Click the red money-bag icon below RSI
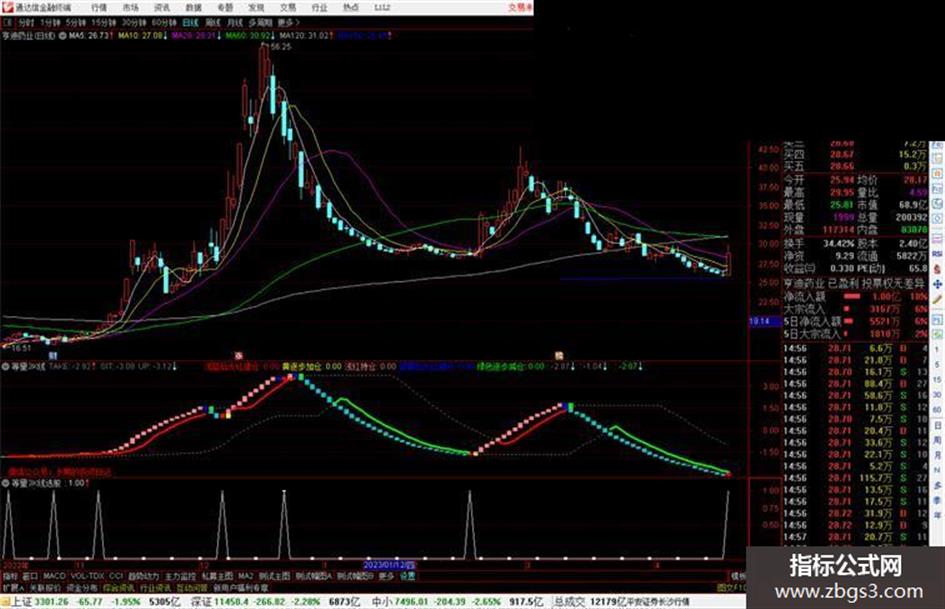Screen dimensions: 945x609 (x=937, y=269)
